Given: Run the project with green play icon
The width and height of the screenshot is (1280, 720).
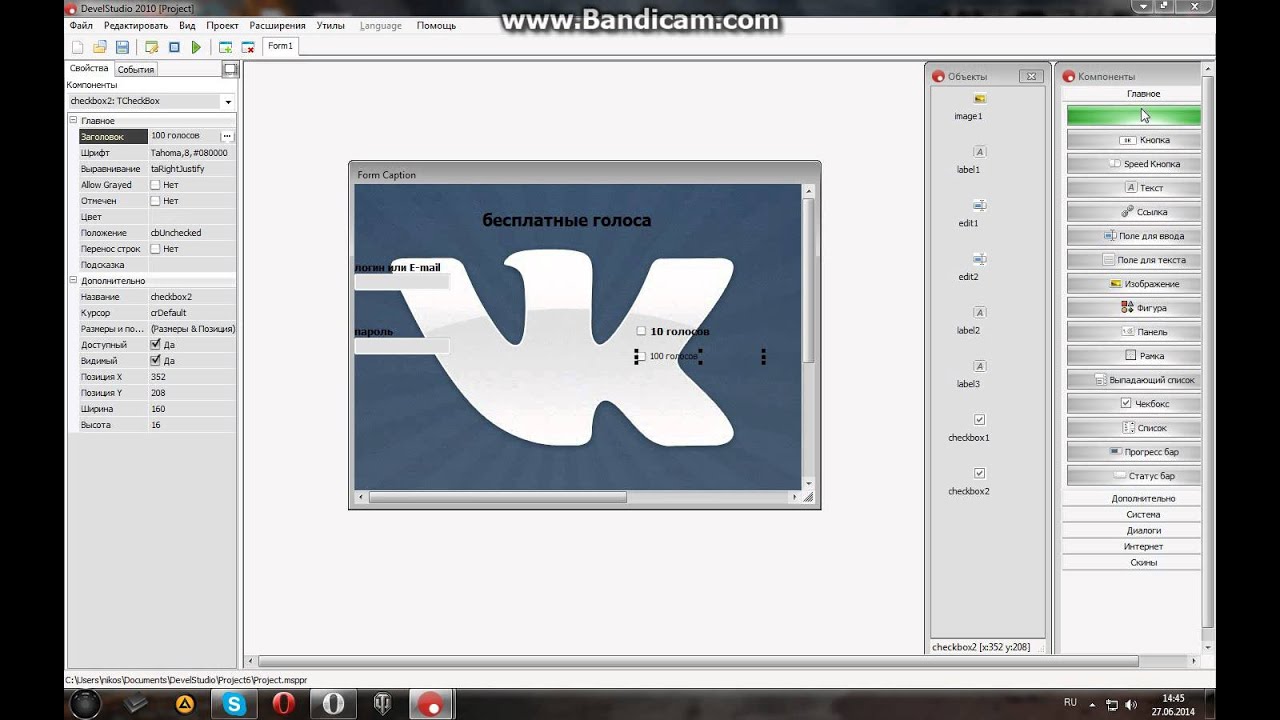Looking at the screenshot, I should tap(196, 47).
